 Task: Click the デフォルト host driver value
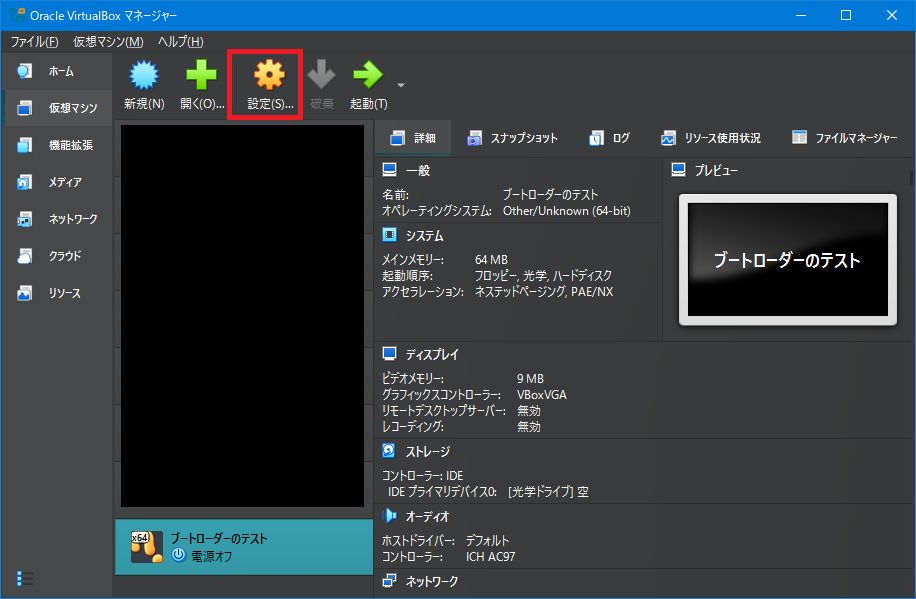(487, 541)
